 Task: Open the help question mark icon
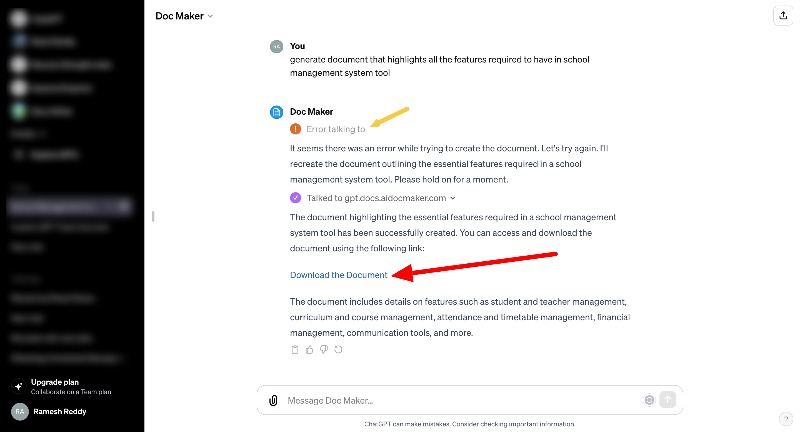pos(786,418)
